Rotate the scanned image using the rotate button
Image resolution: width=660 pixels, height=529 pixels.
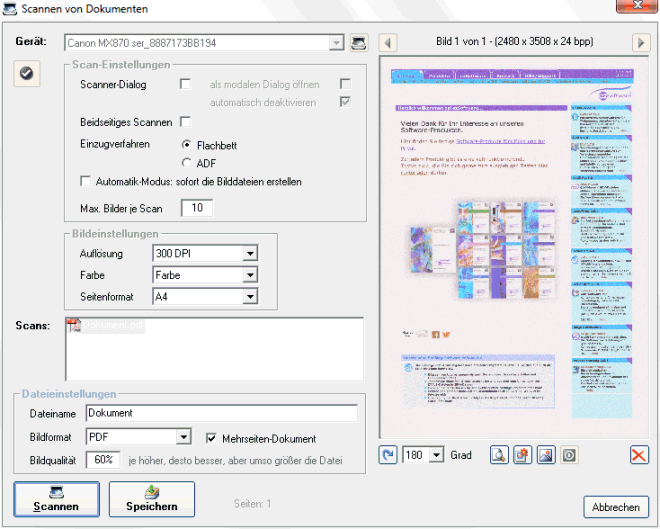point(388,455)
